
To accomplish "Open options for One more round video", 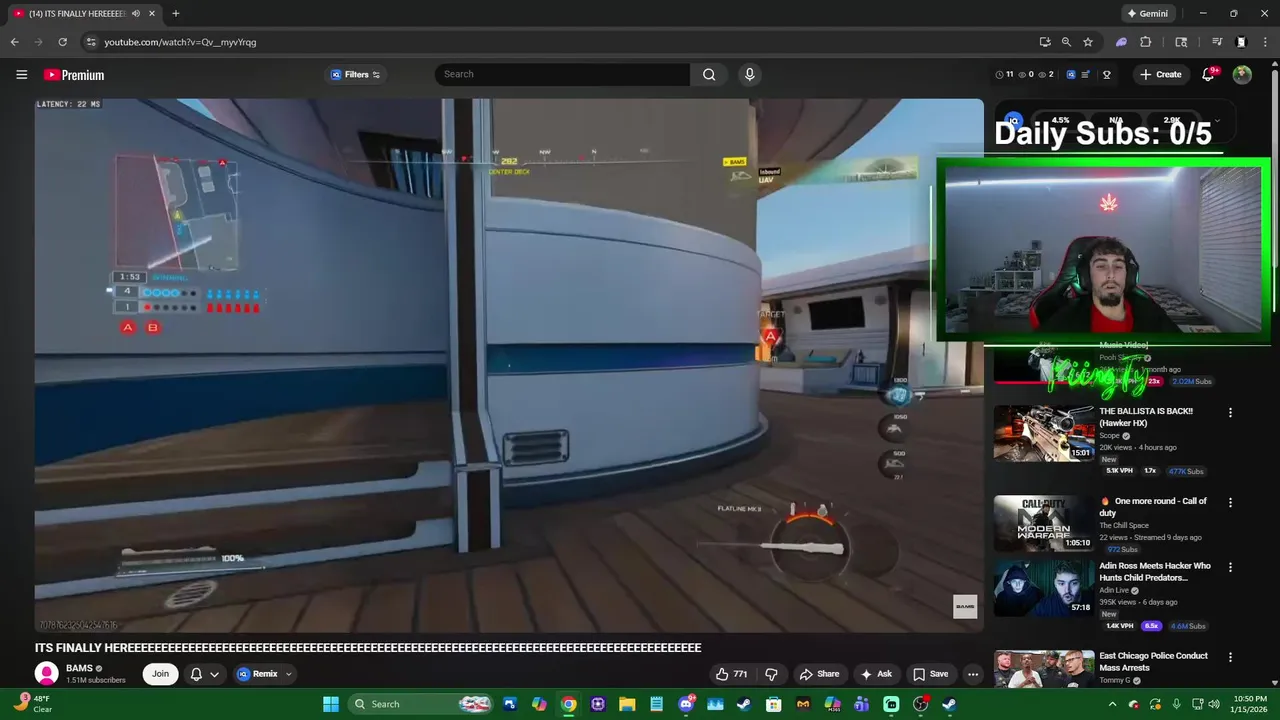I will [x=1230, y=502].
